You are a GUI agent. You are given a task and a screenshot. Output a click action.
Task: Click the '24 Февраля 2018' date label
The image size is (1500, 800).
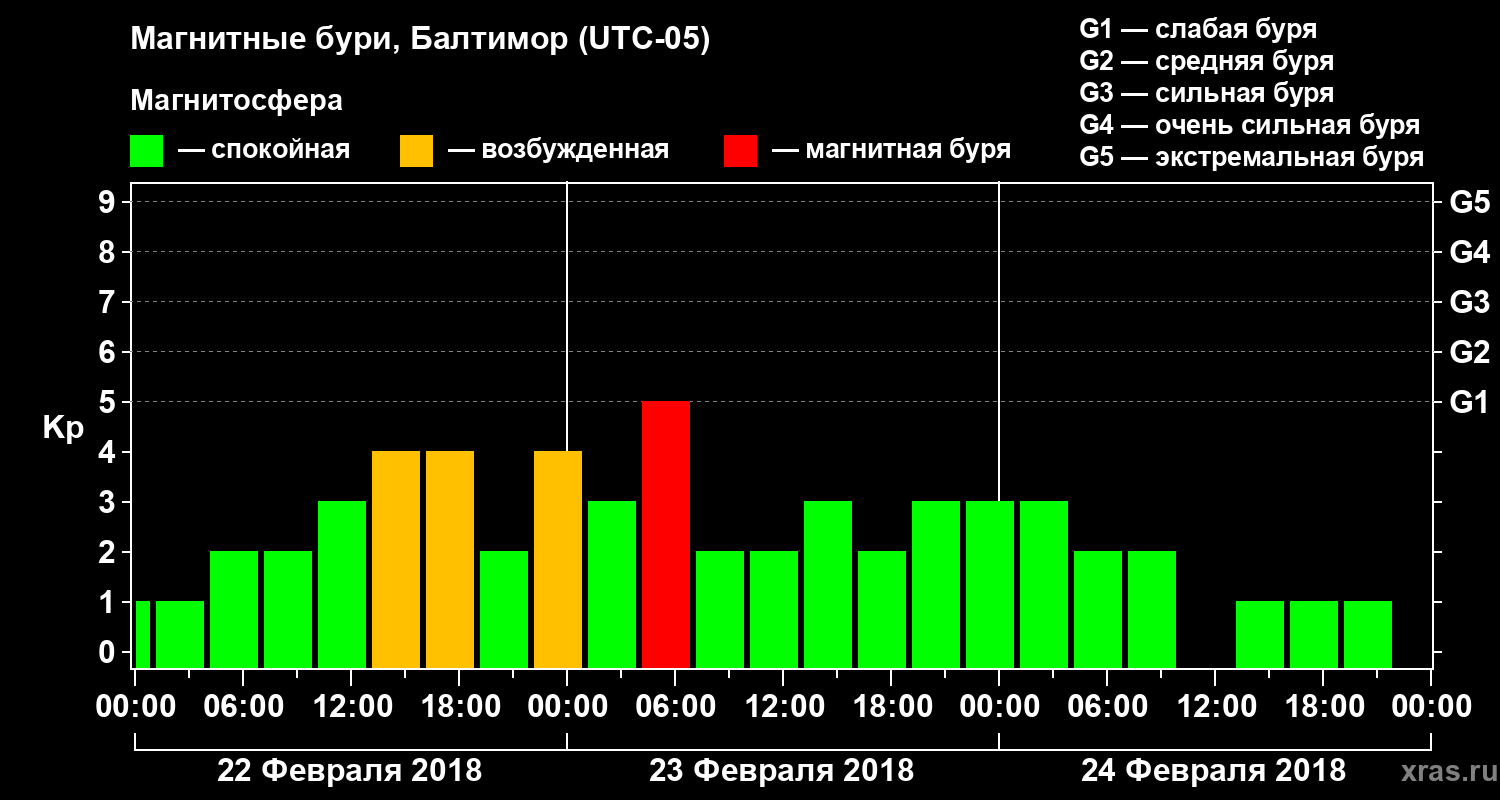click(1214, 771)
